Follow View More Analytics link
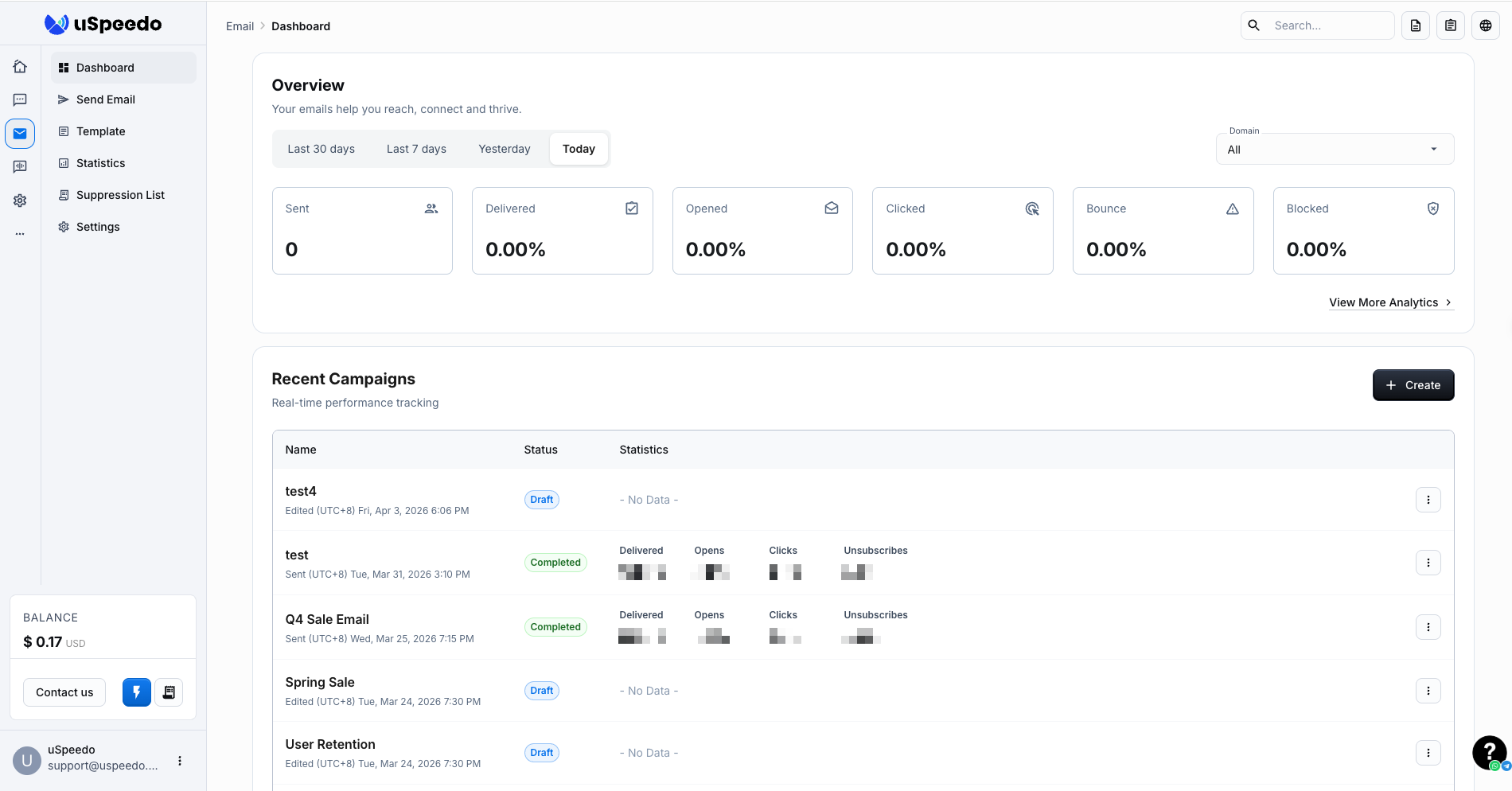This screenshot has width=1512, height=791. tap(1390, 302)
